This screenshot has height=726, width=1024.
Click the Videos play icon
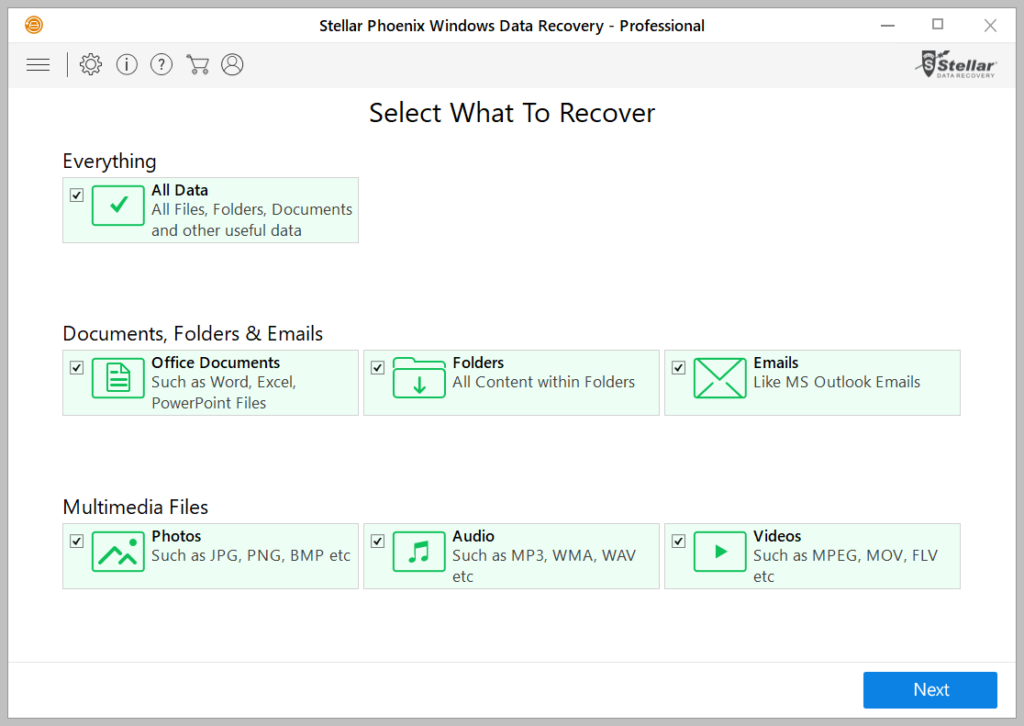click(x=720, y=551)
